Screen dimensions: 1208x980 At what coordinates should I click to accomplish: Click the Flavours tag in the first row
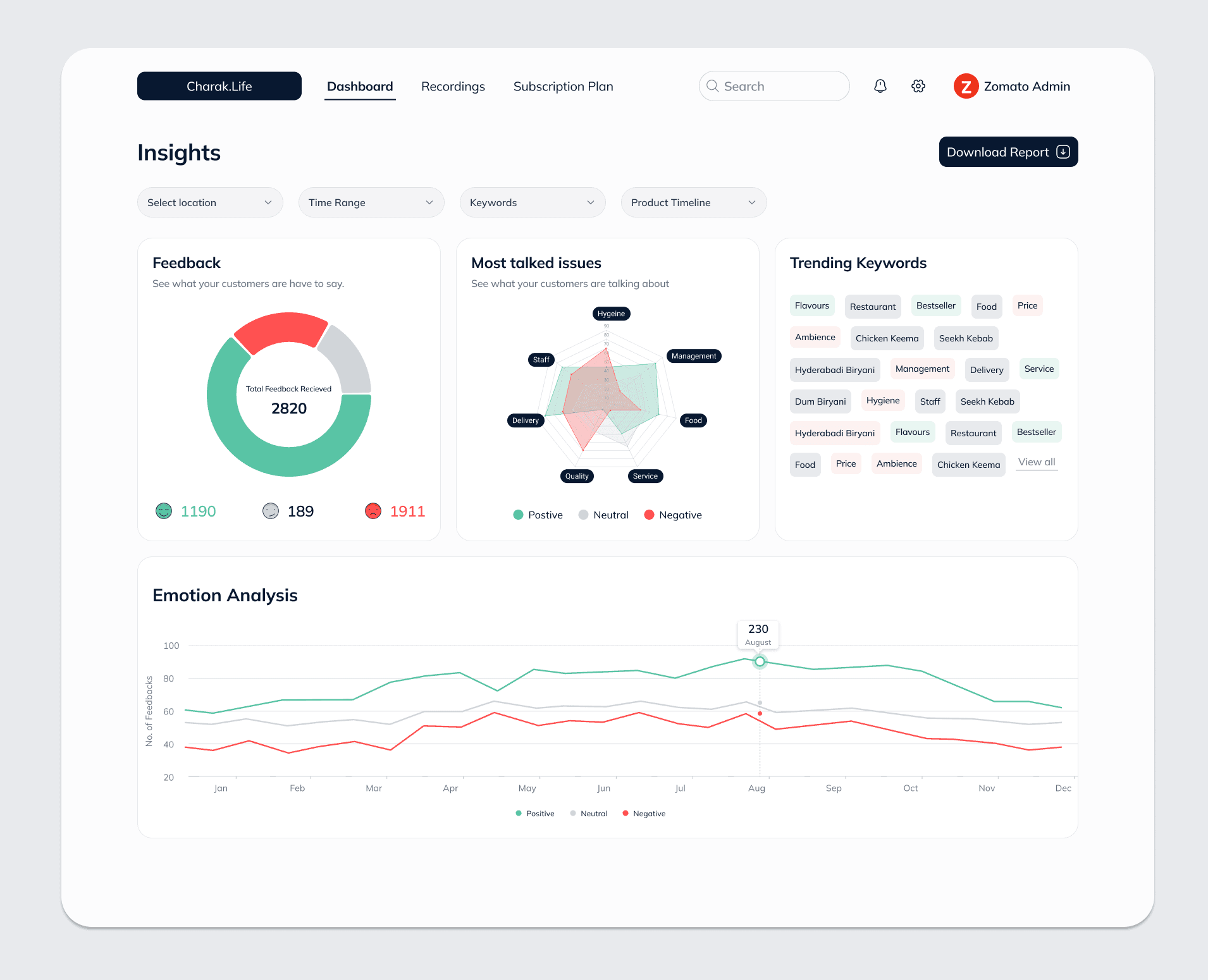pos(812,305)
